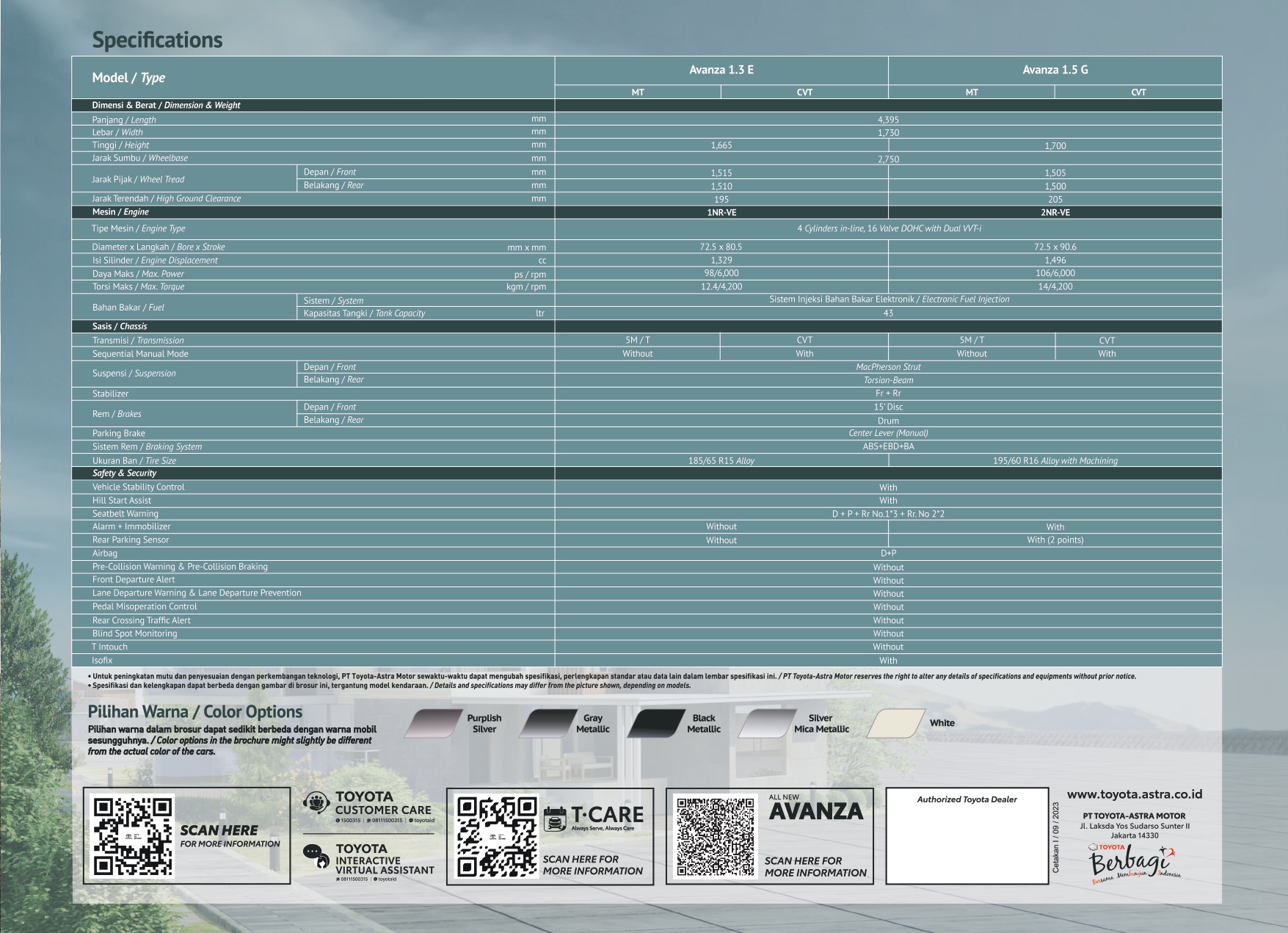Open the www.toyota.astra.co.id link
The width and height of the screenshot is (1288, 933).
[1134, 794]
